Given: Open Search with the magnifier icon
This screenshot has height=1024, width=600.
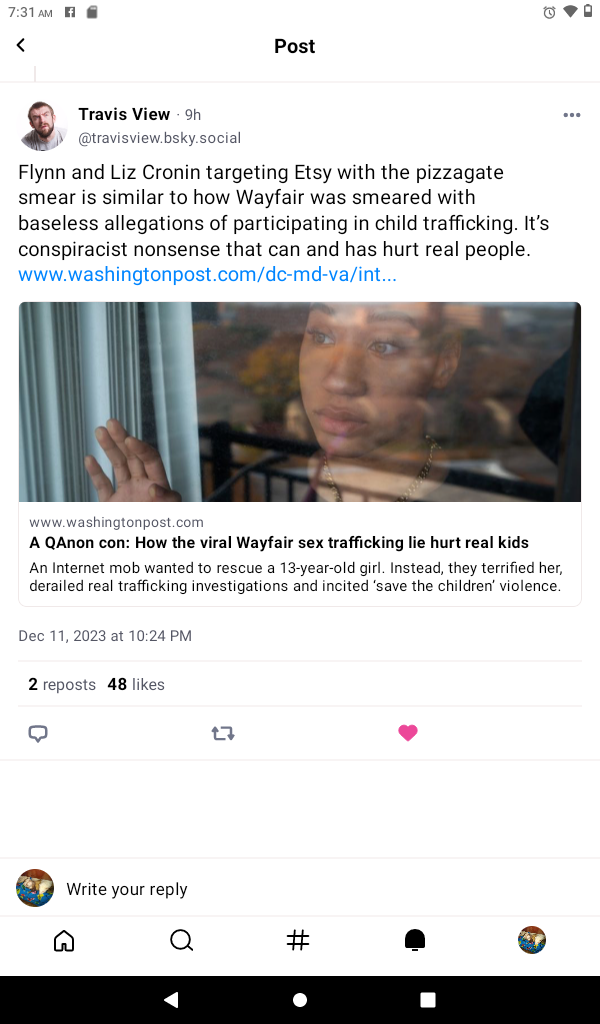Looking at the screenshot, I should 181,940.
